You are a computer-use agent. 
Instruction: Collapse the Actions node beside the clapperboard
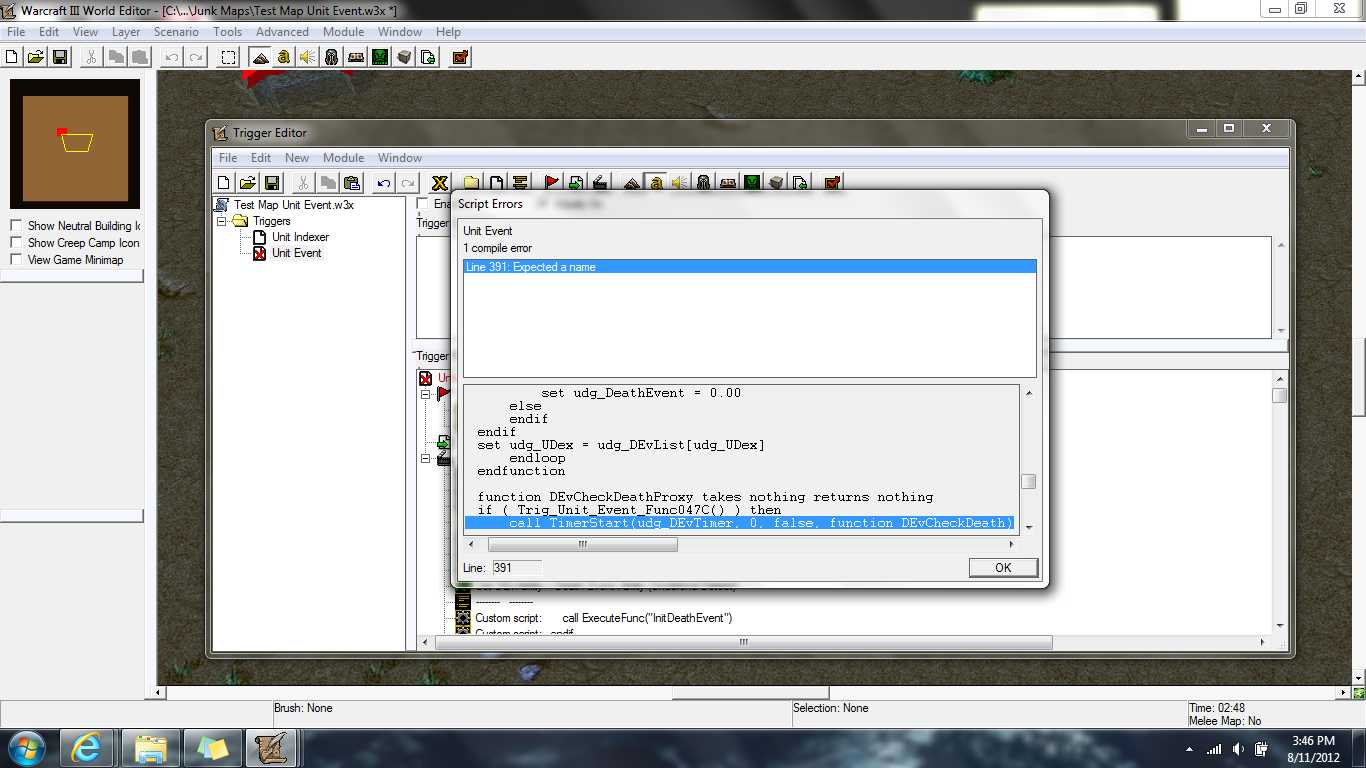(425, 459)
